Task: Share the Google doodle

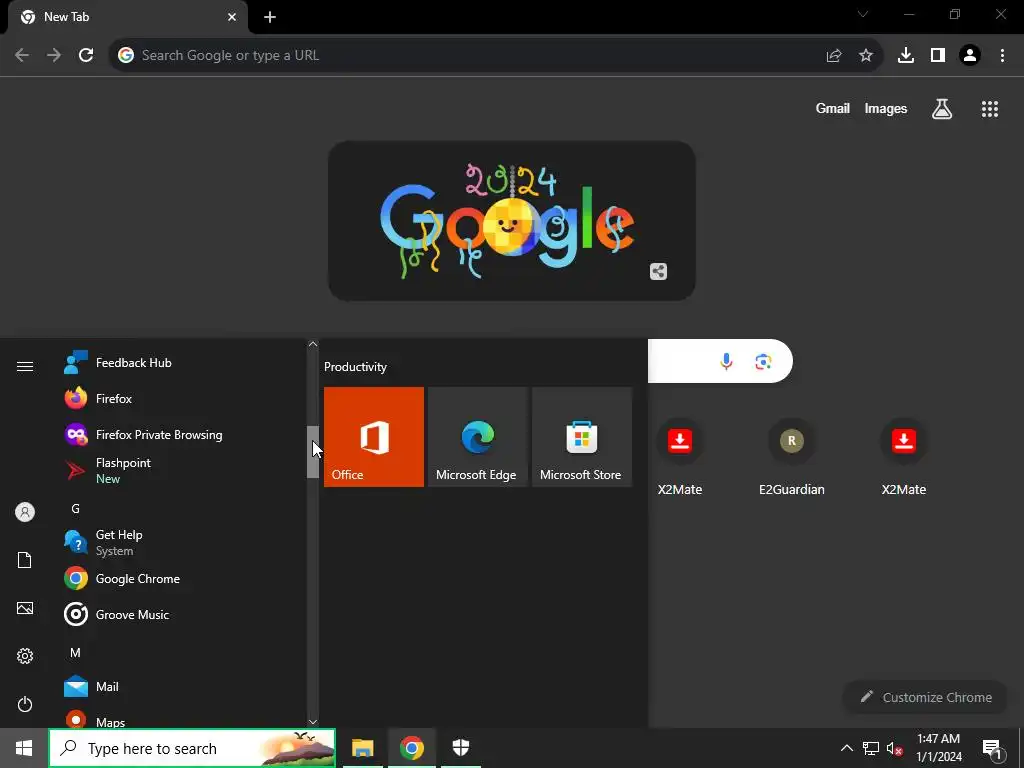Action: pos(658,272)
